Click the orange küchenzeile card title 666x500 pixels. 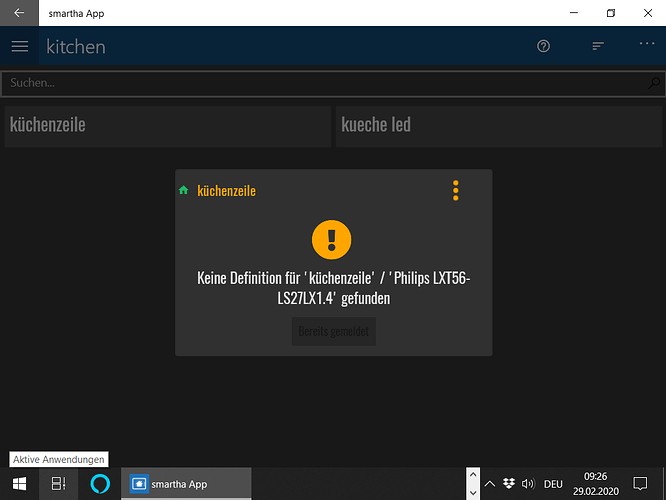coord(226,191)
